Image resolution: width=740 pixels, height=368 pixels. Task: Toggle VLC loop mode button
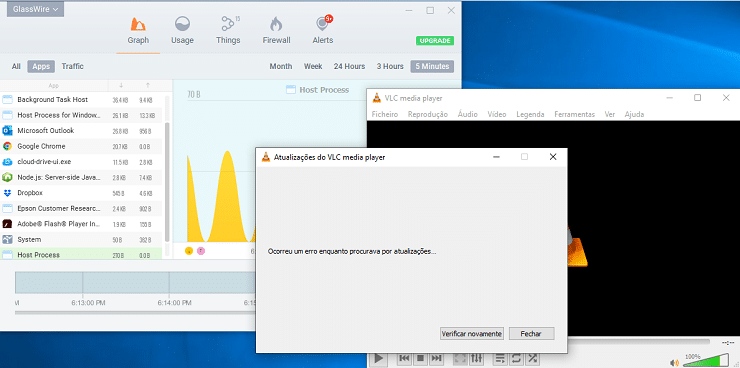click(x=516, y=359)
